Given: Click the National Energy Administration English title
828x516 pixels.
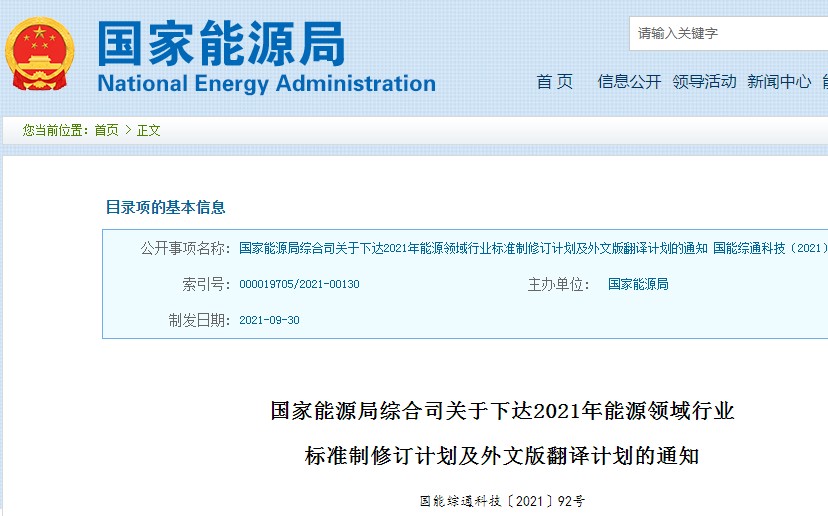Looking at the screenshot, I should [267, 83].
